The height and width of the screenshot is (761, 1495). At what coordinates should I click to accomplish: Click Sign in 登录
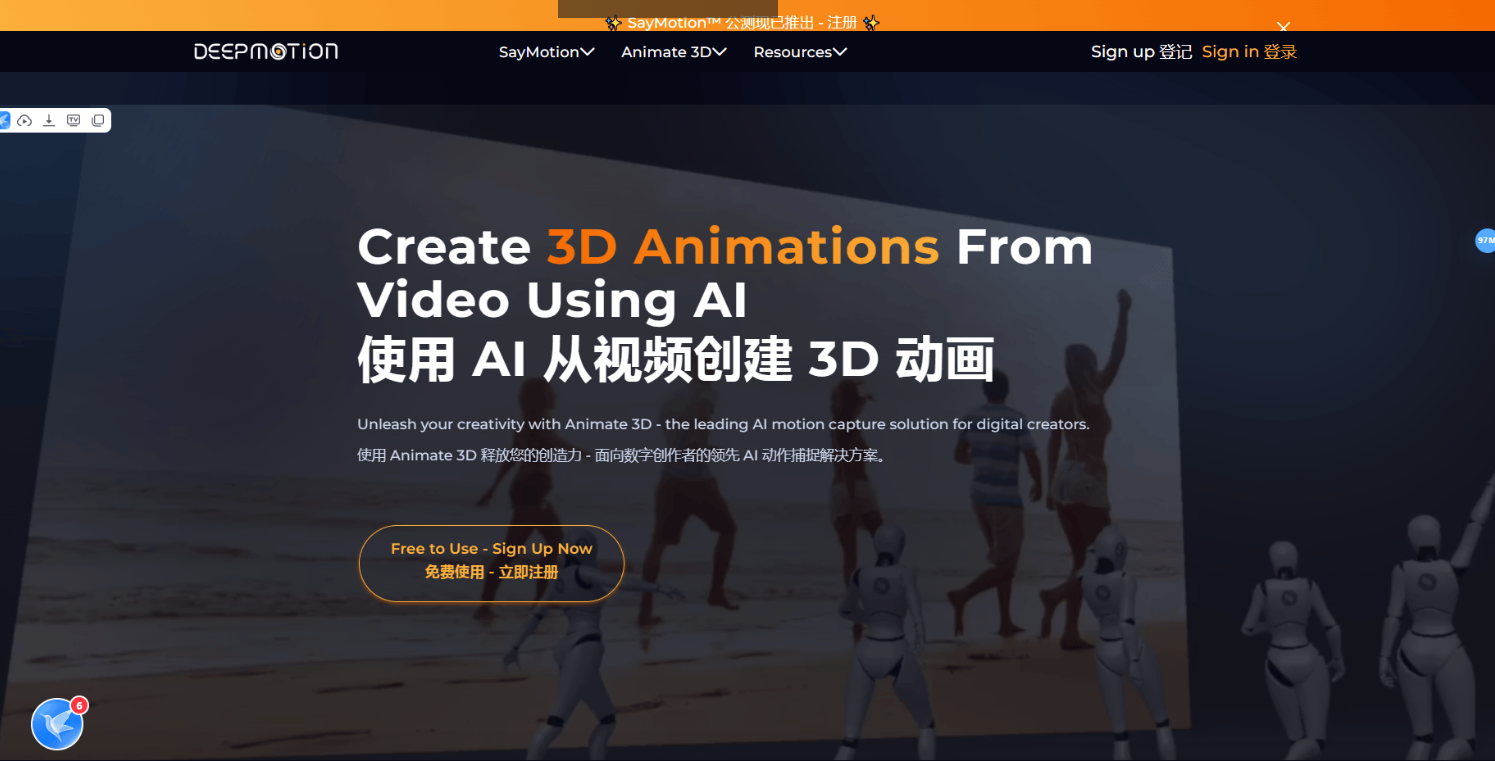tap(1247, 51)
